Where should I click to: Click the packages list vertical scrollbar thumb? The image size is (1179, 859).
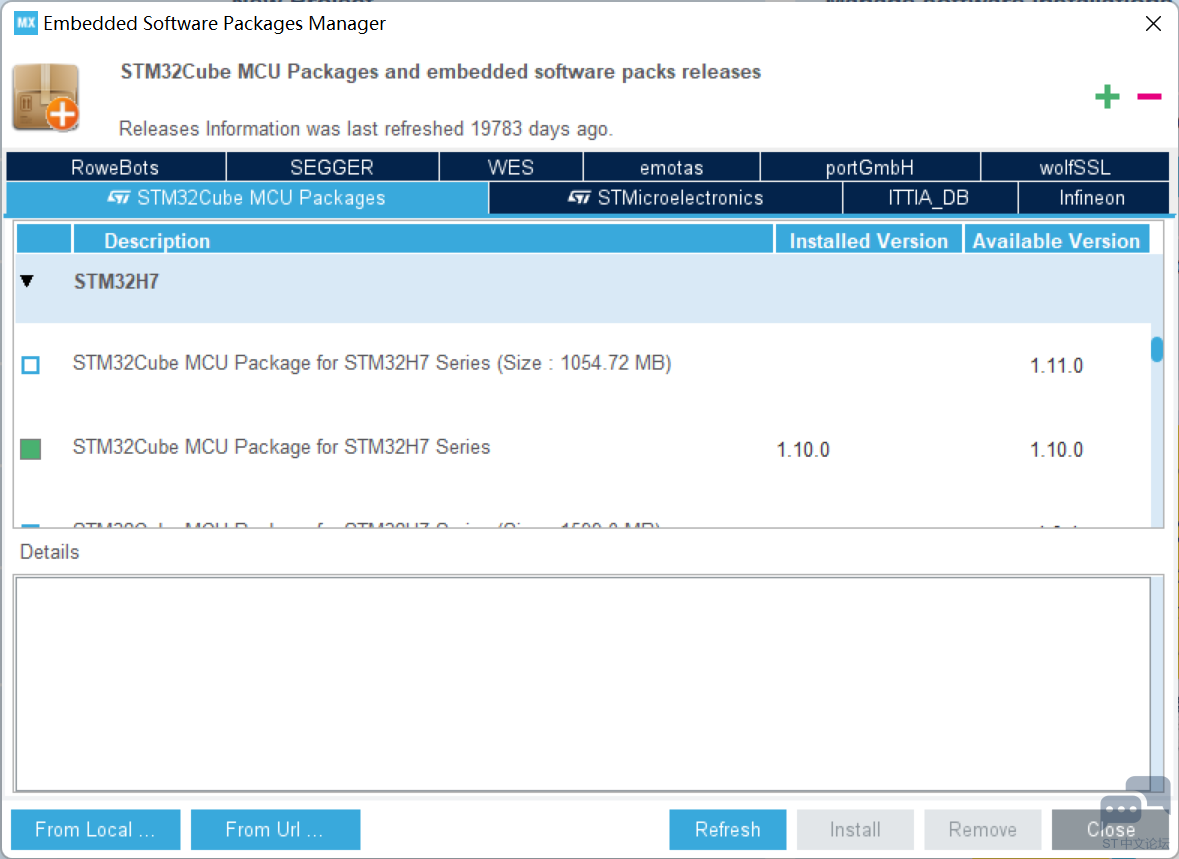tap(1157, 350)
